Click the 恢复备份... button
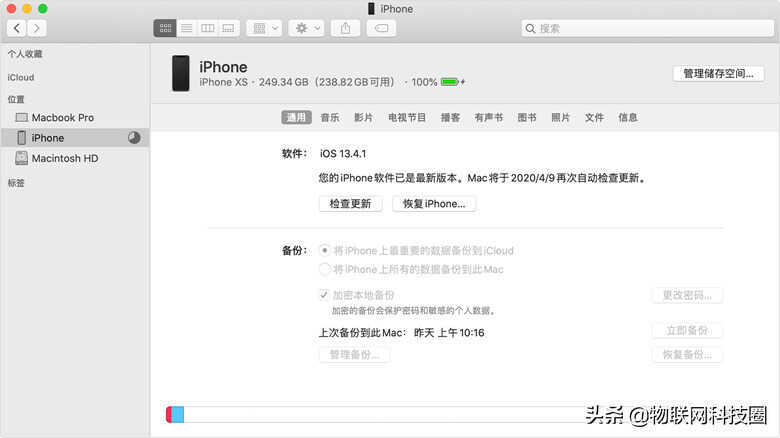 click(x=687, y=355)
